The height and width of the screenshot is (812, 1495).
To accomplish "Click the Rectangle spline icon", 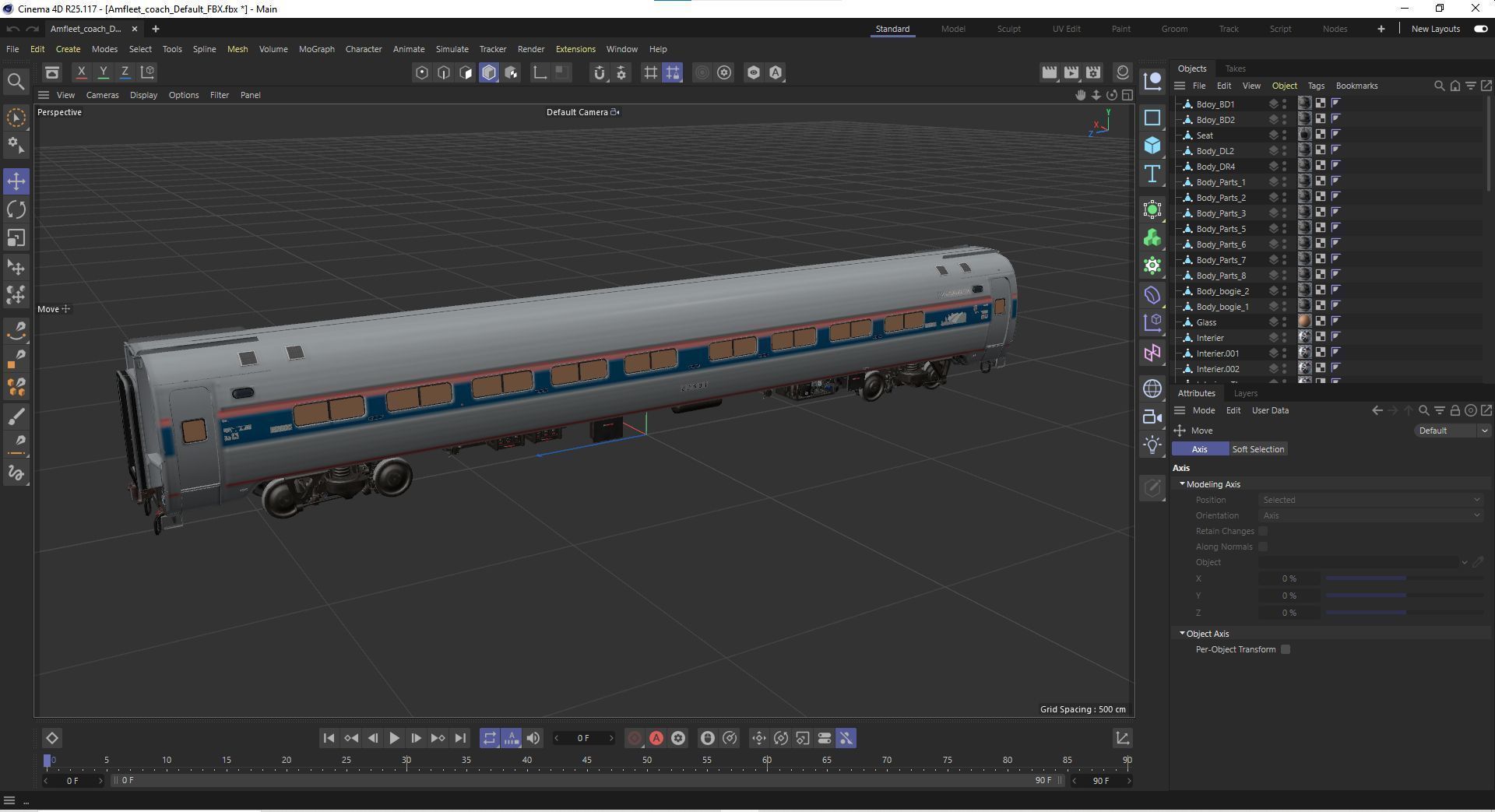I will tap(1152, 118).
